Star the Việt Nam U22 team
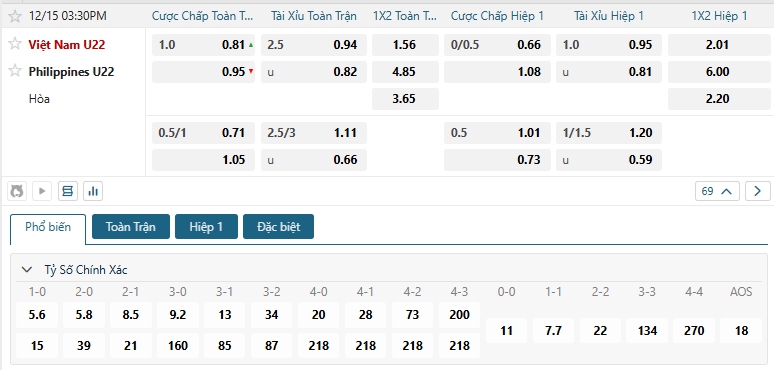 click(x=15, y=44)
